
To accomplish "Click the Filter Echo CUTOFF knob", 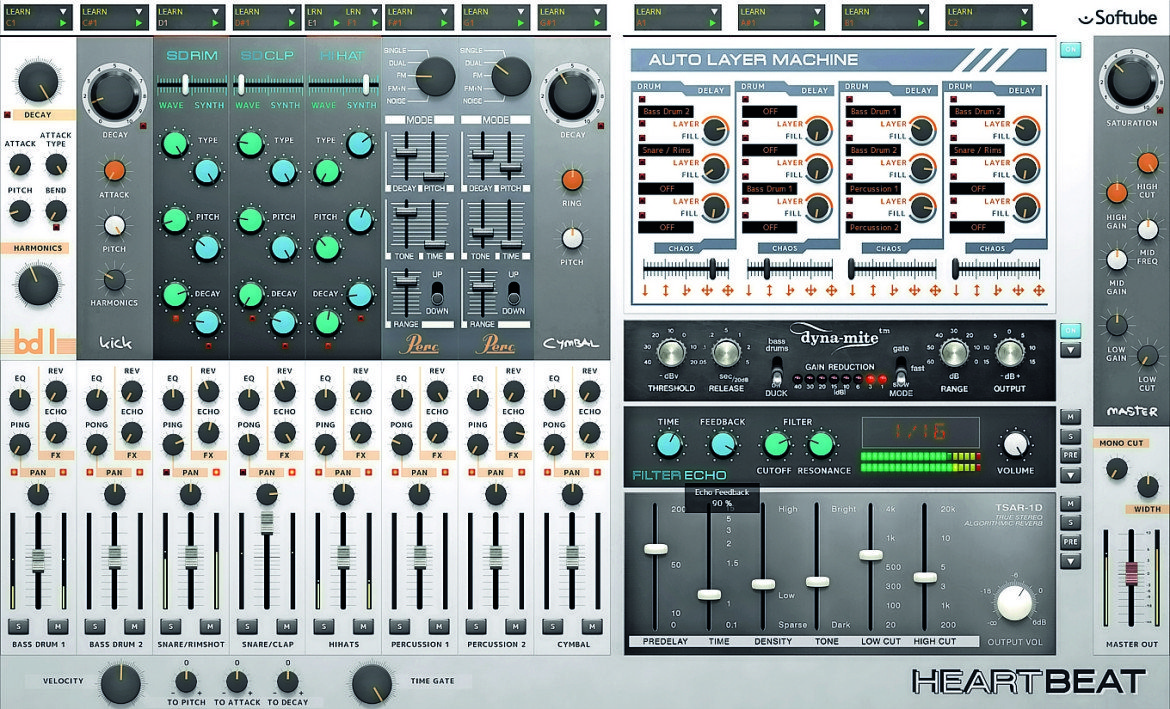I will pos(776,445).
